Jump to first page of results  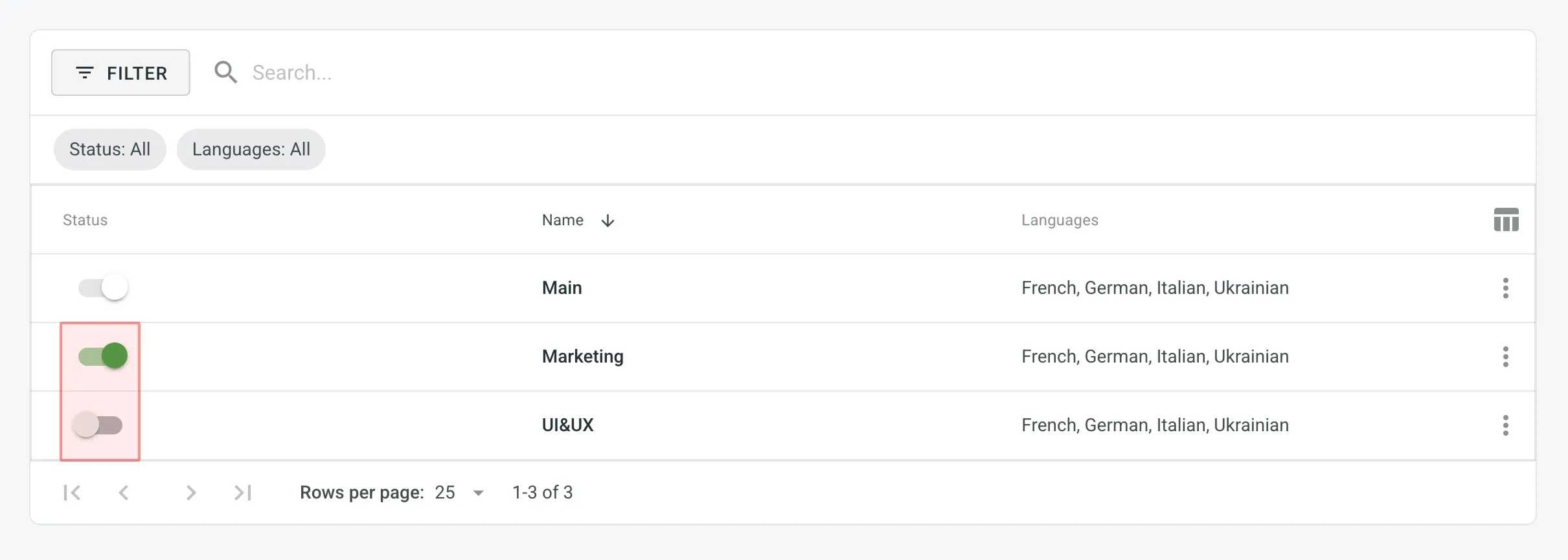click(x=72, y=493)
